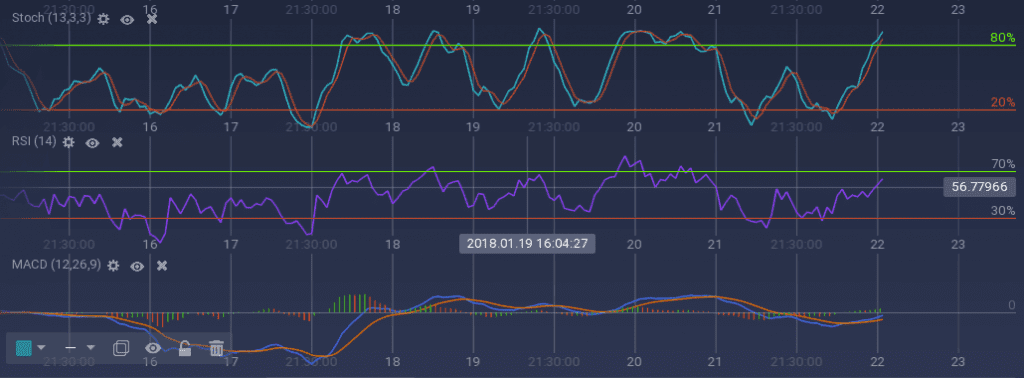Expand the color swatch dropdown arrow
Image resolution: width=1024 pixels, height=378 pixels.
[x=41, y=348]
